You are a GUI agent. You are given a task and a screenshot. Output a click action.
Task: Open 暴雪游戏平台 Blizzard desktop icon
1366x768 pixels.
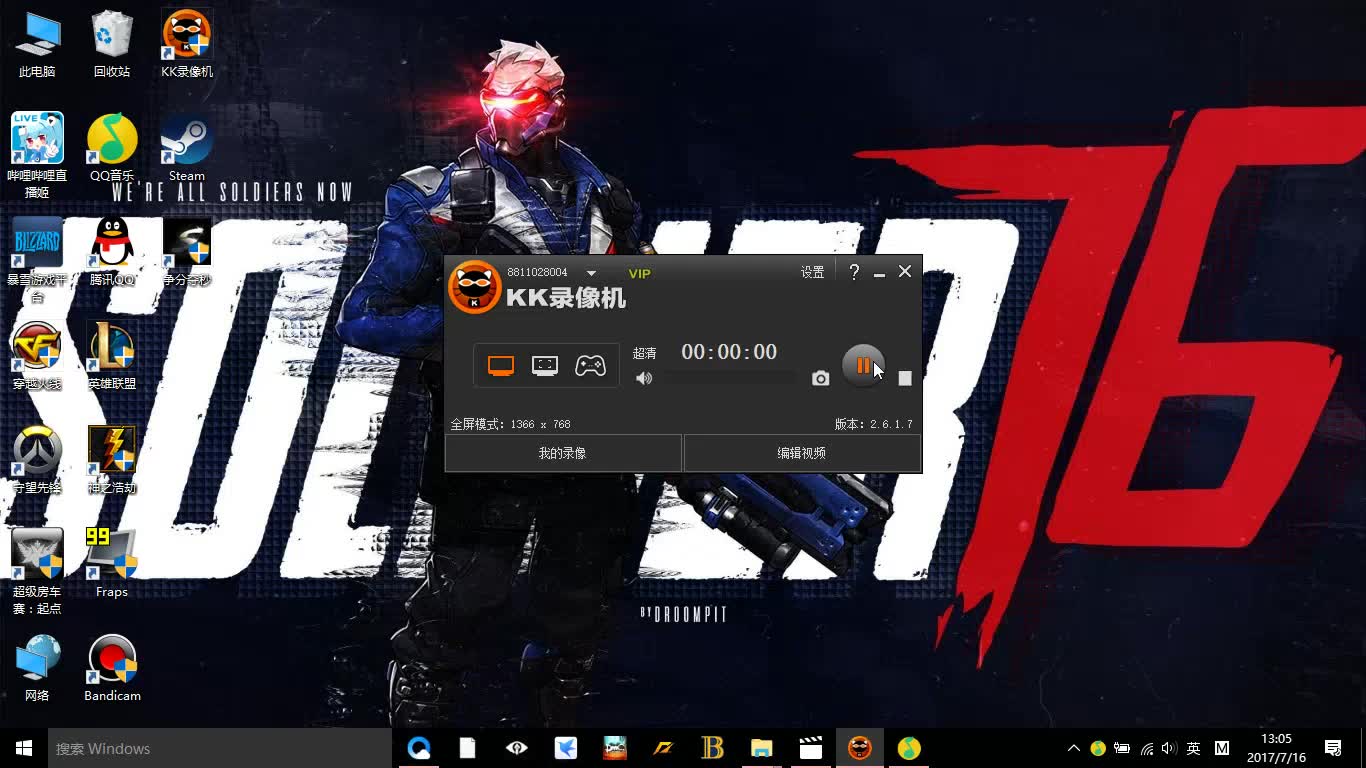(x=37, y=260)
